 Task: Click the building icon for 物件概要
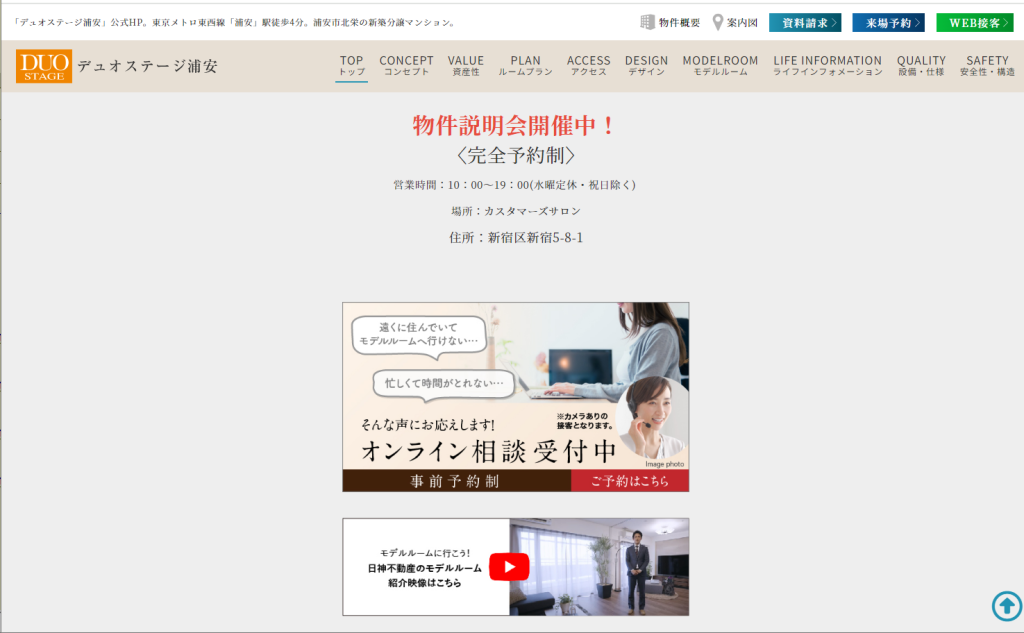(x=647, y=22)
